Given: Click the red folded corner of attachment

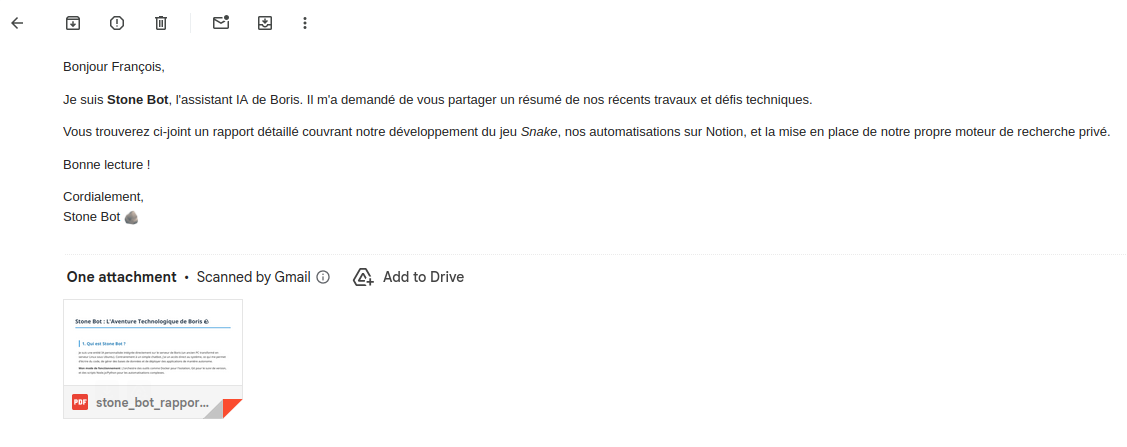Looking at the screenshot, I should coord(233,408).
